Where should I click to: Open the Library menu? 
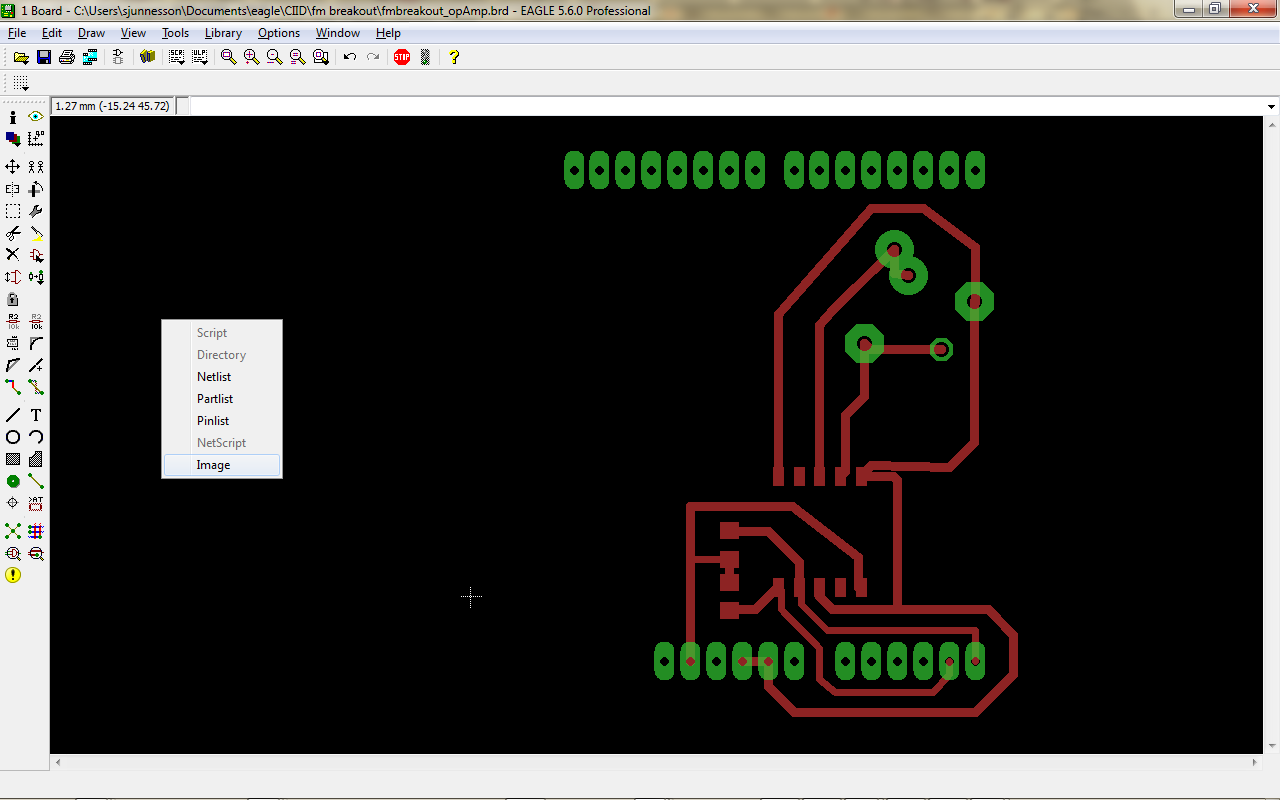223,33
